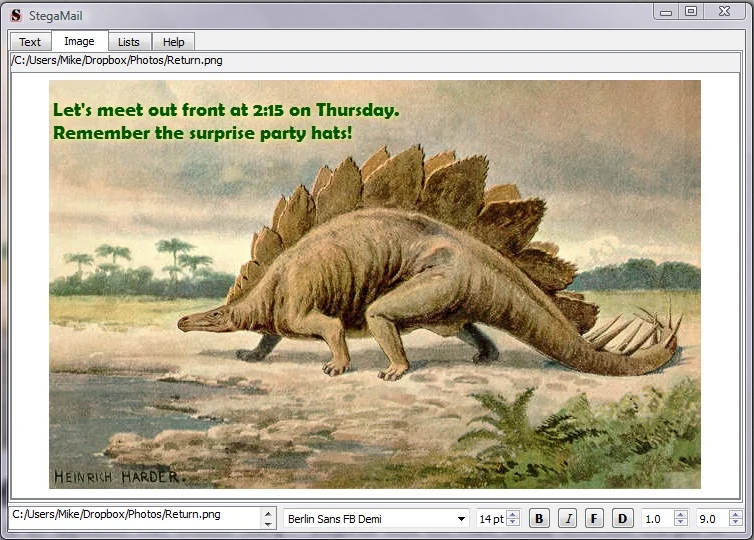Click the D toggle button

pos(623,519)
